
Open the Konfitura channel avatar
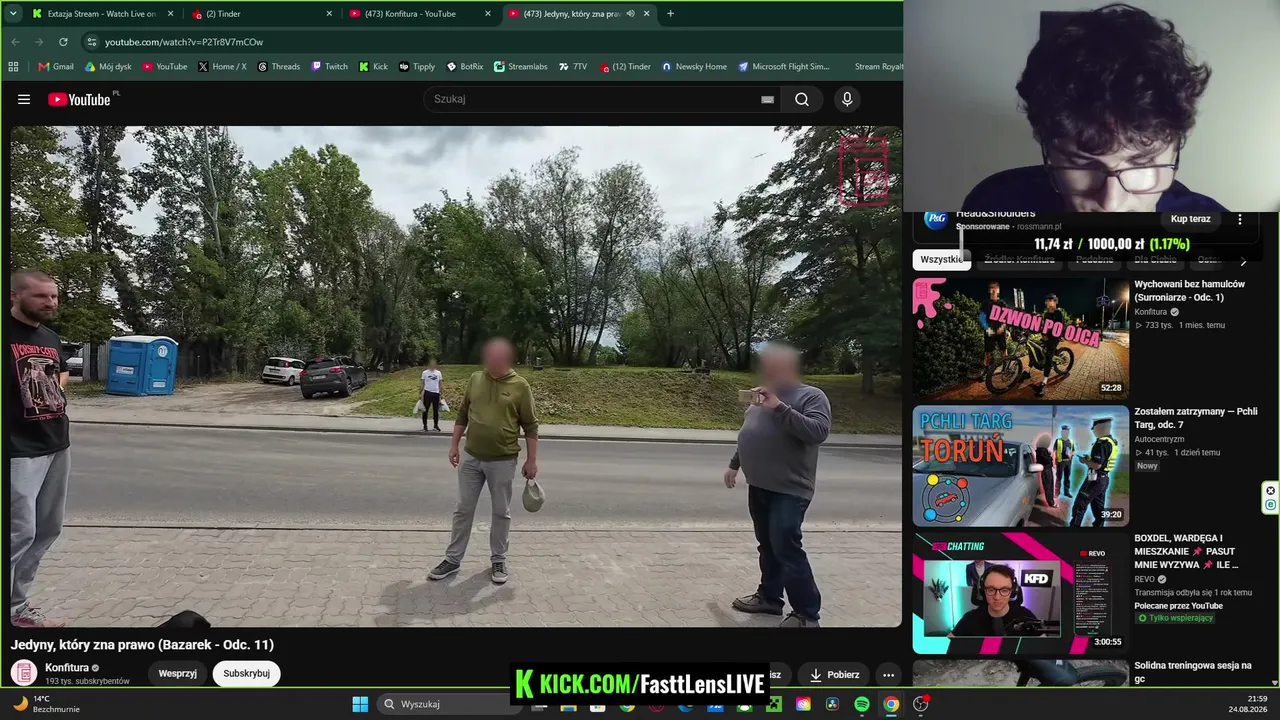point(24,673)
